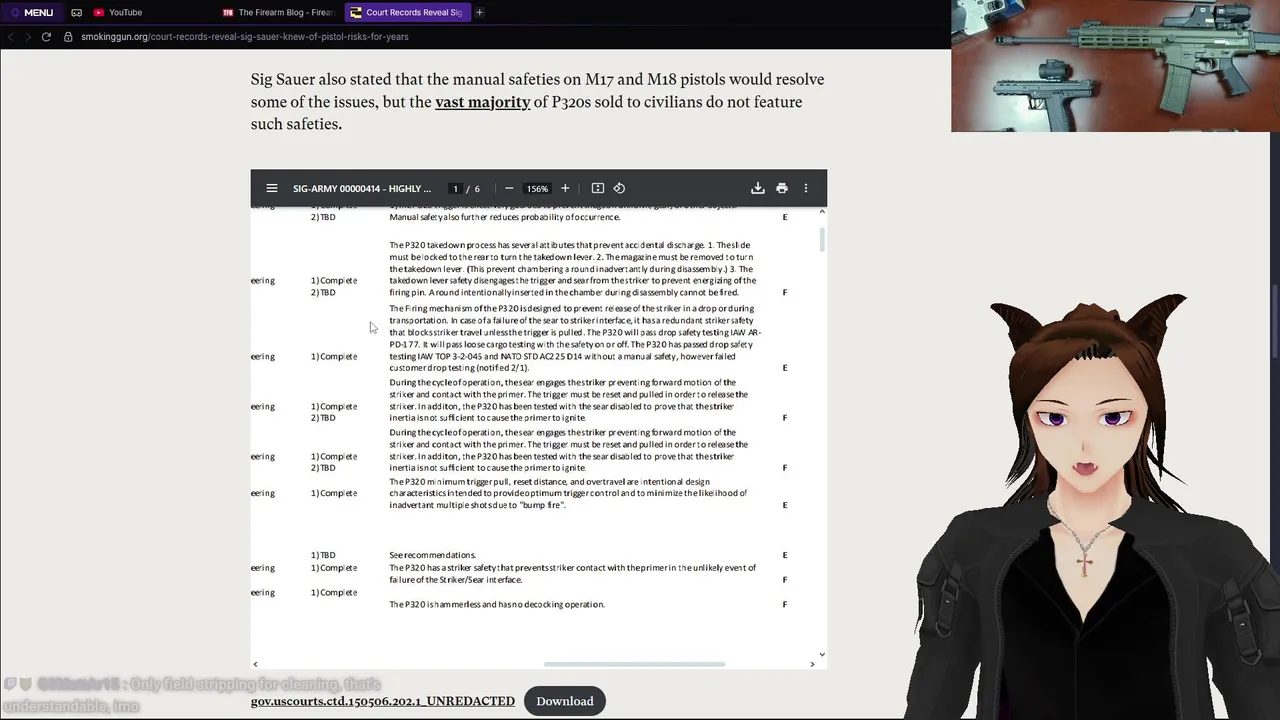Viewport: 1280px width, 720px height.
Task: Switch to the YouTube tab
Action: (x=117, y=12)
